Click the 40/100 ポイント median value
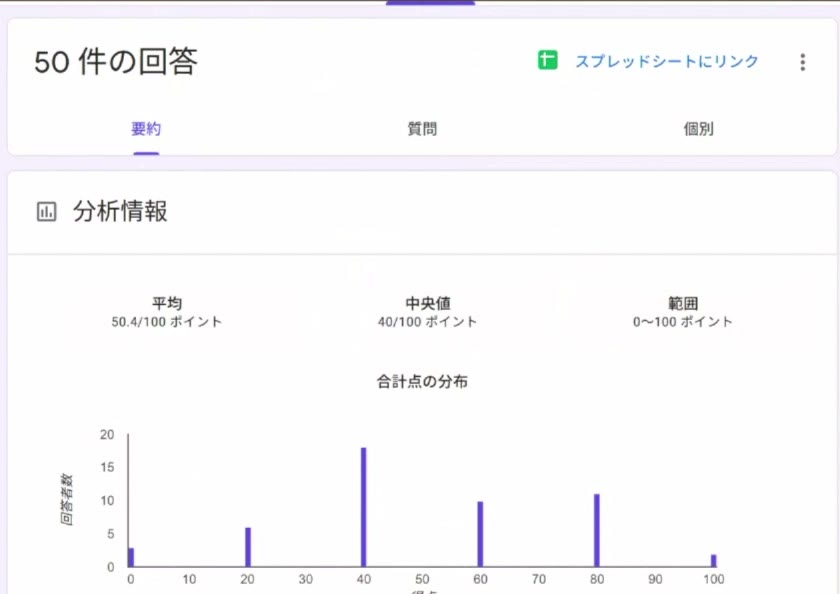 click(x=428, y=321)
